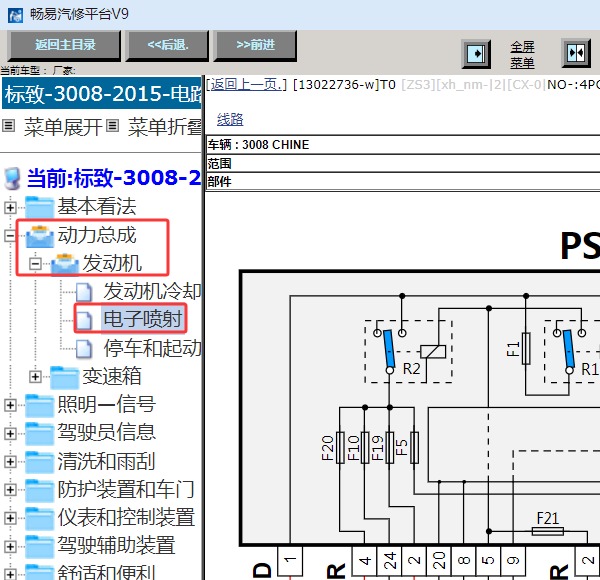
Task: Select the 动力总成 tree item
Action: point(97,235)
